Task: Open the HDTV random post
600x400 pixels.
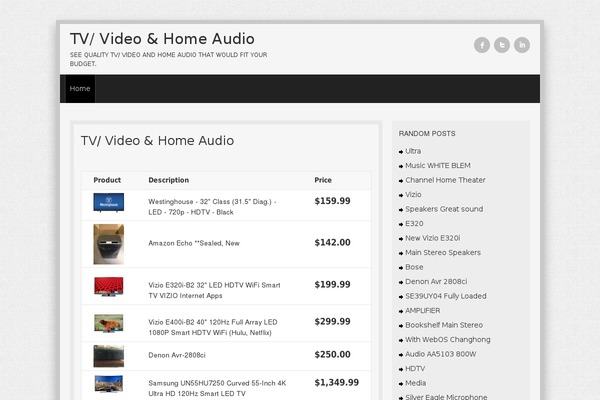Action: (x=415, y=369)
